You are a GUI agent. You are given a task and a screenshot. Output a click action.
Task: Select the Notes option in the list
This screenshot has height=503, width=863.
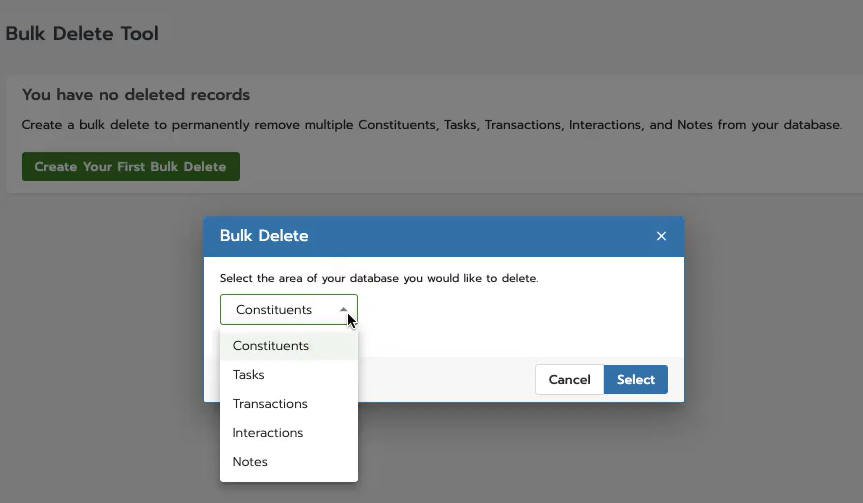coord(288,462)
